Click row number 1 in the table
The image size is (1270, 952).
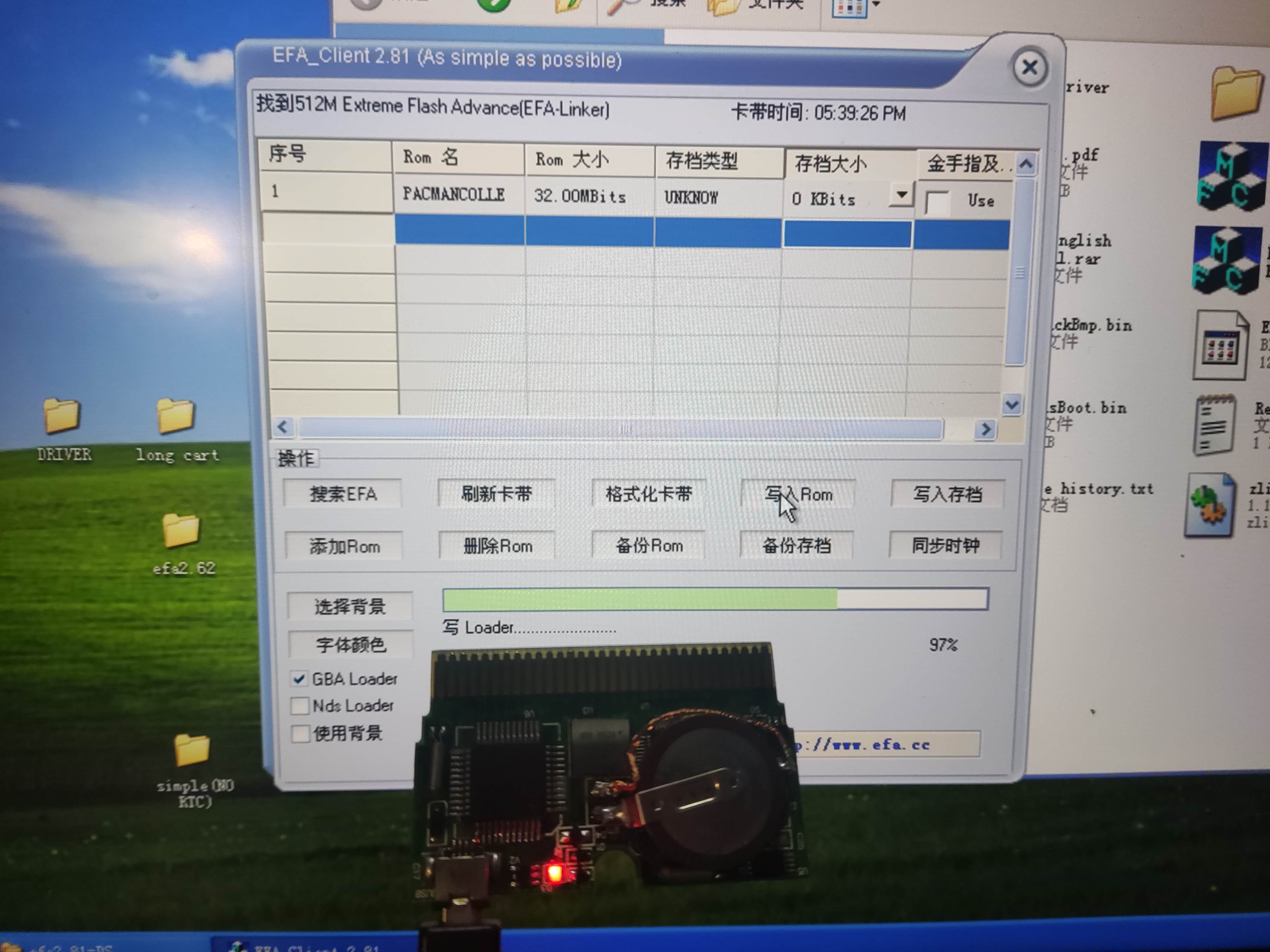[x=325, y=192]
